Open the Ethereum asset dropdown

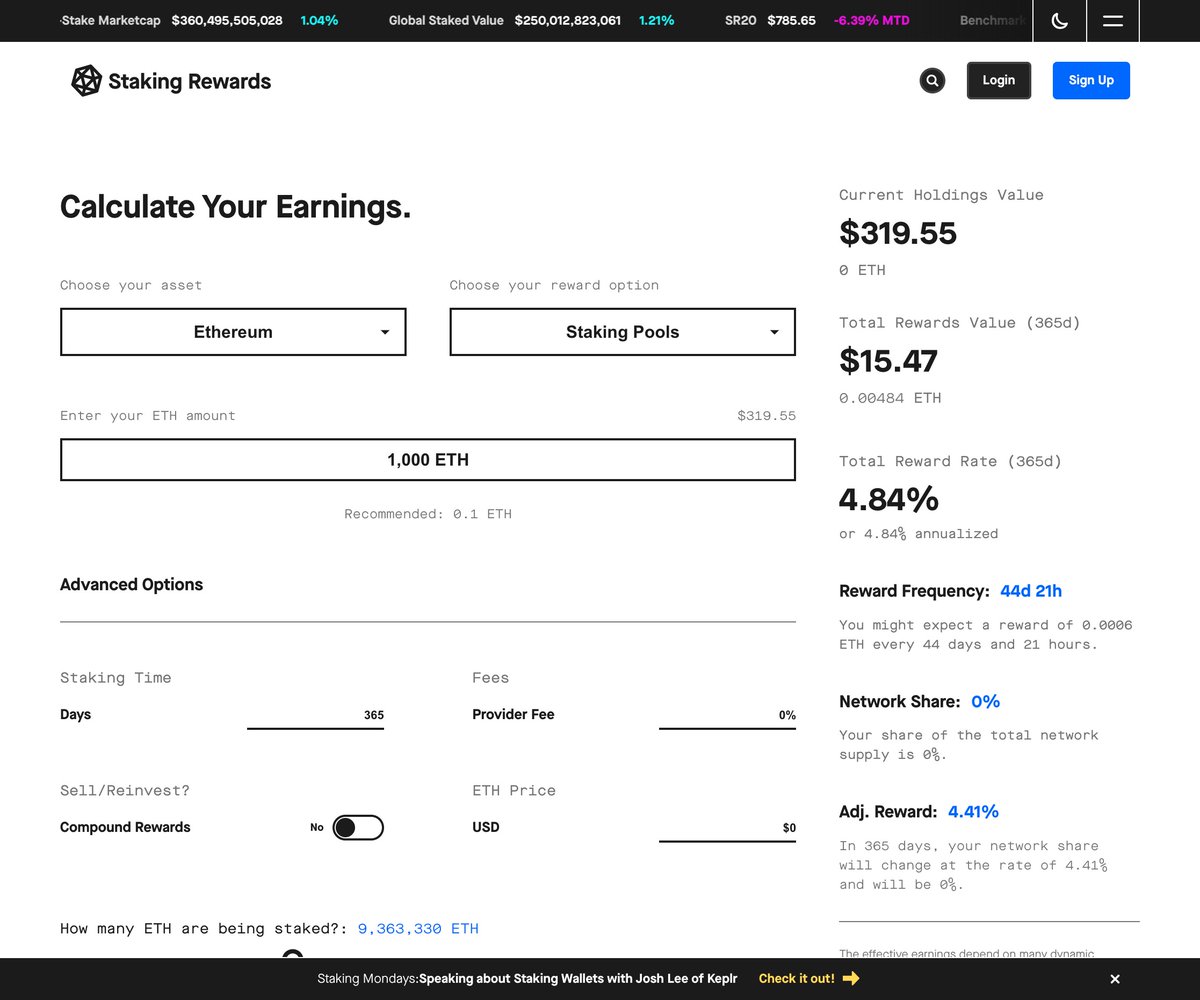(233, 332)
